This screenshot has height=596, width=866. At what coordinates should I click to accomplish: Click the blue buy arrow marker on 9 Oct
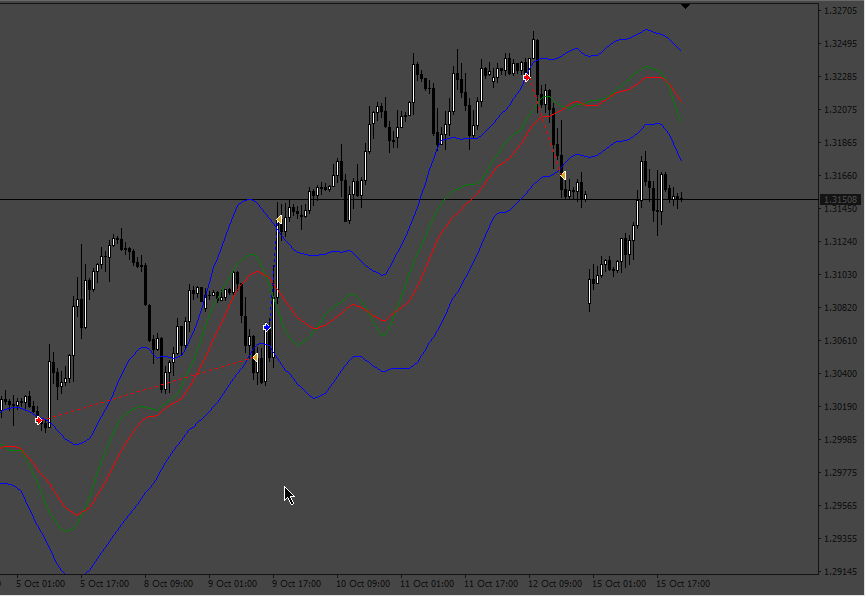267,328
